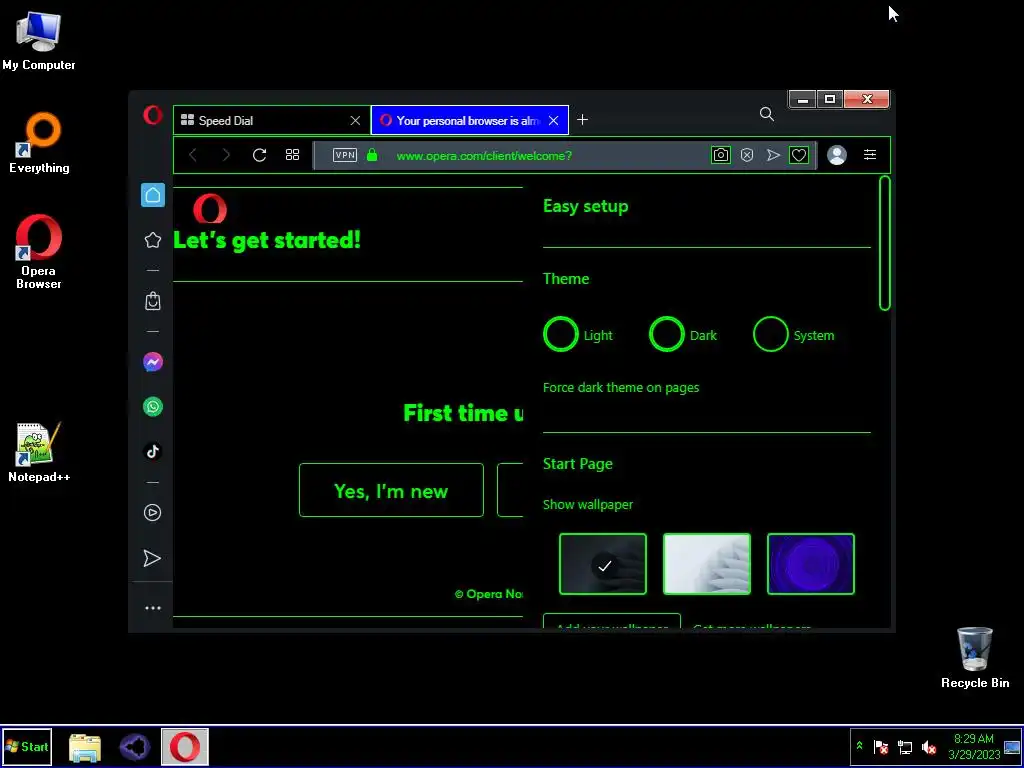Screen dimensions: 1024x768
Task: Select the System theme option
Action: point(771,334)
